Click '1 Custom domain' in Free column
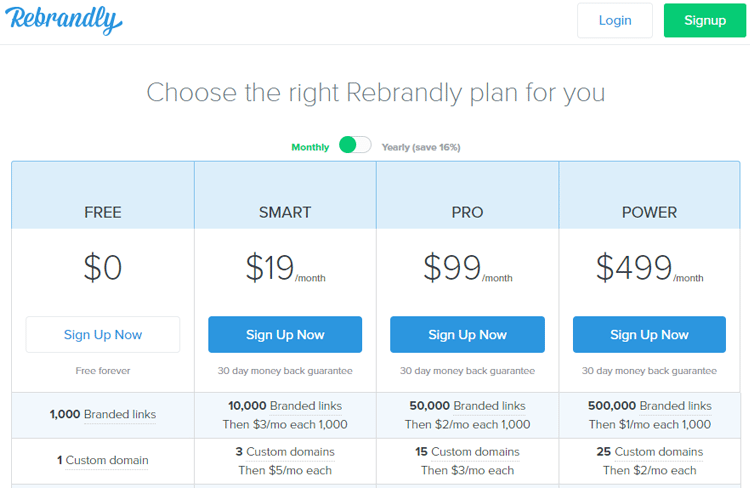The image size is (750, 488). click(x=103, y=460)
